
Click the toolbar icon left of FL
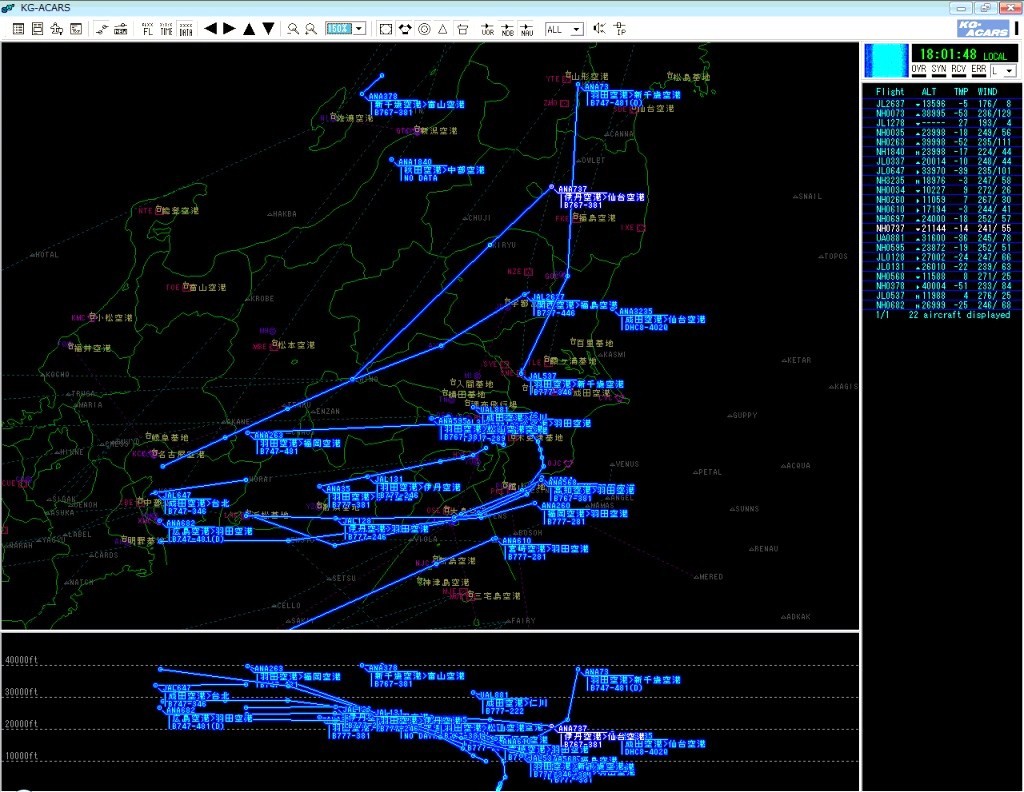(x=120, y=29)
